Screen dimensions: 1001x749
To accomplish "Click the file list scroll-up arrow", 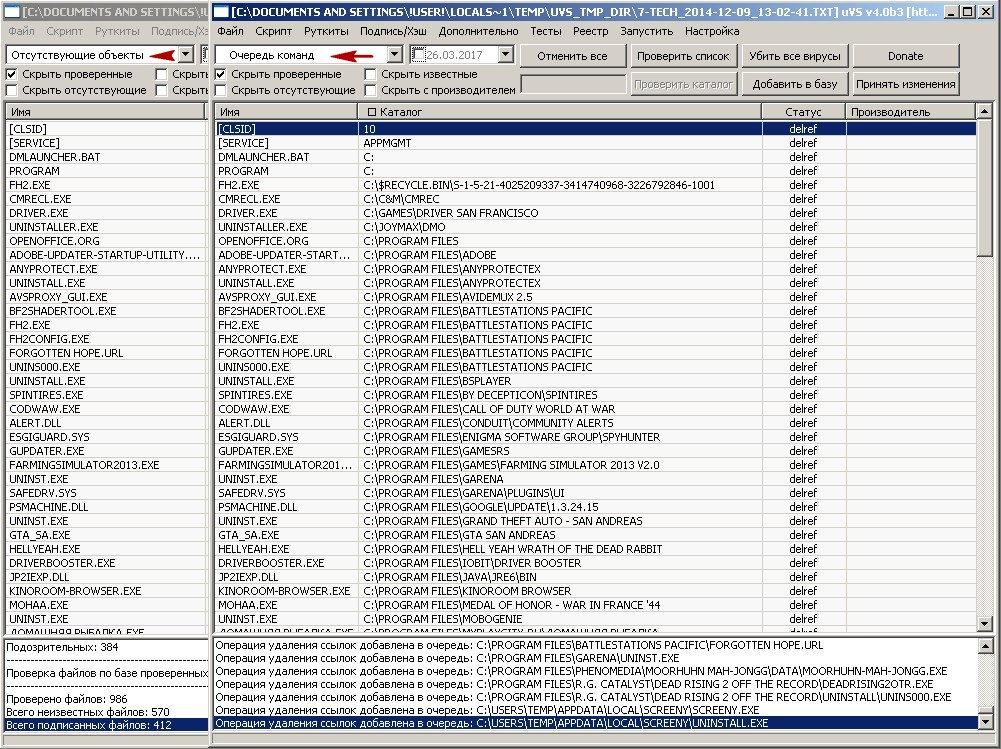I will point(984,111).
